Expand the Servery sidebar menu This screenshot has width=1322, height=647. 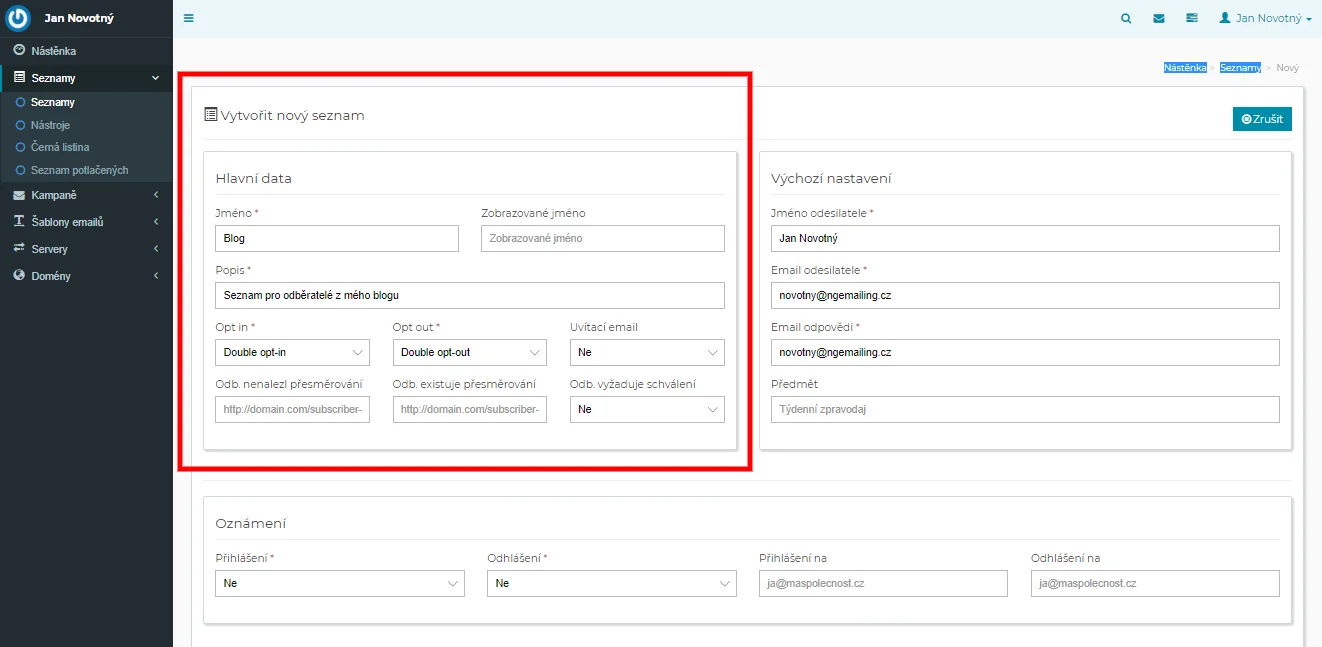click(x=85, y=249)
